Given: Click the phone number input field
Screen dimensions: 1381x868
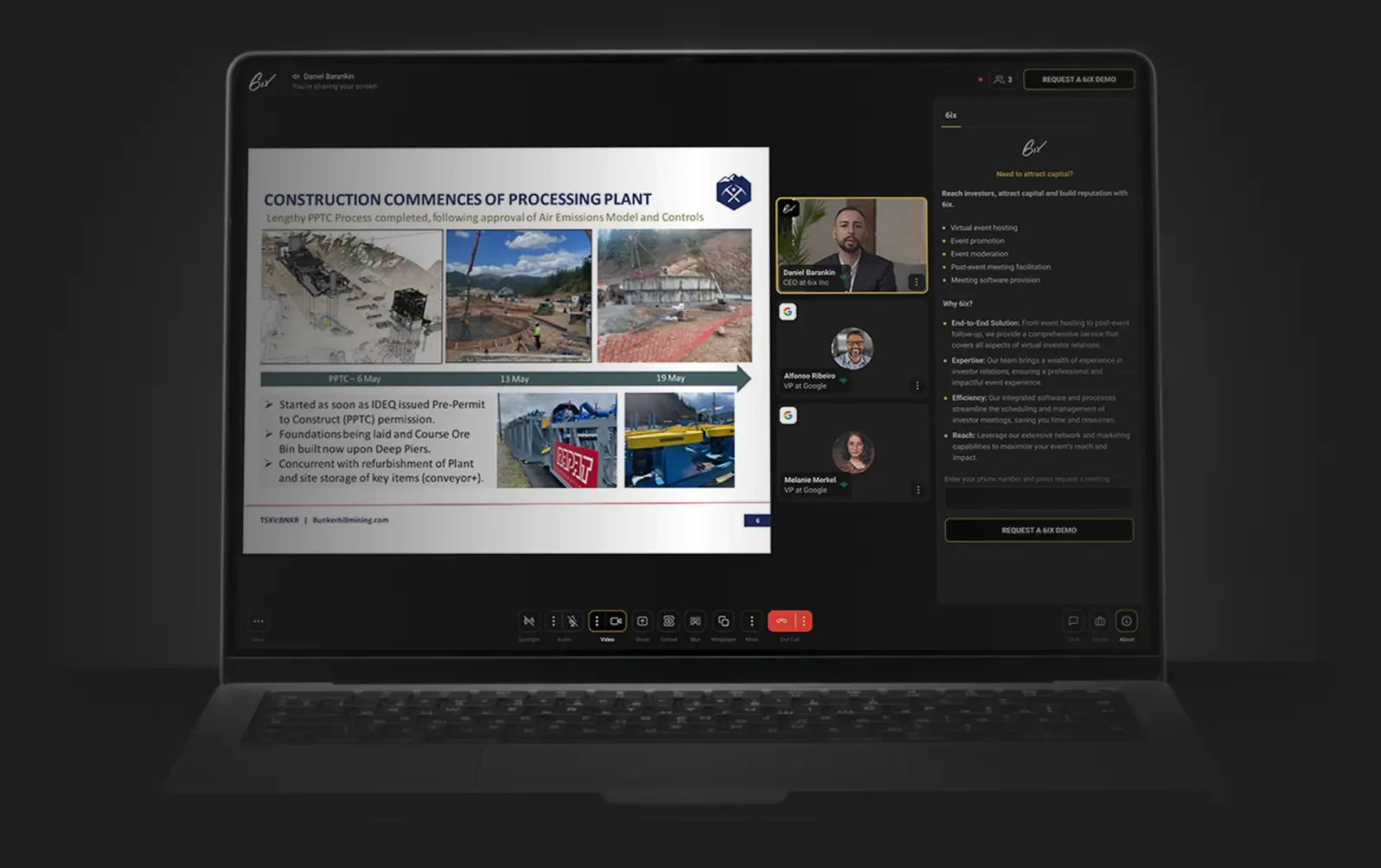Looking at the screenshot, I should [x=1038, y=498].
